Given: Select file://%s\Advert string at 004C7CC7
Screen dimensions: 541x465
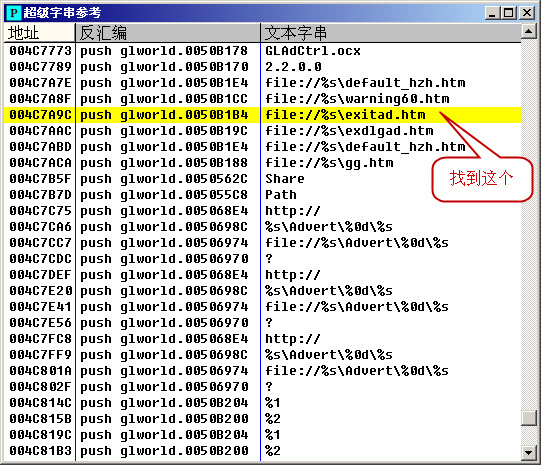Looking at the screenshot, I should click(357, 243).
